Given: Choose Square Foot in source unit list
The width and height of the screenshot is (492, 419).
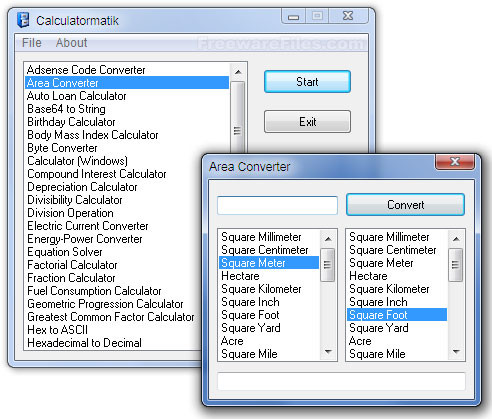Looking at the screenshot, I should 269,315.
